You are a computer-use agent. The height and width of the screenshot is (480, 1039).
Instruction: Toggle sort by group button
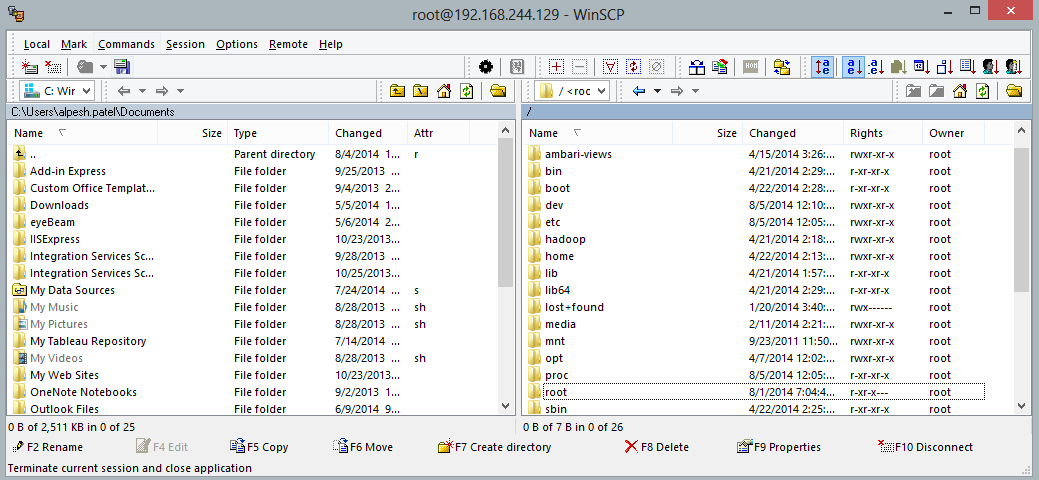[x=1013, y=66]
